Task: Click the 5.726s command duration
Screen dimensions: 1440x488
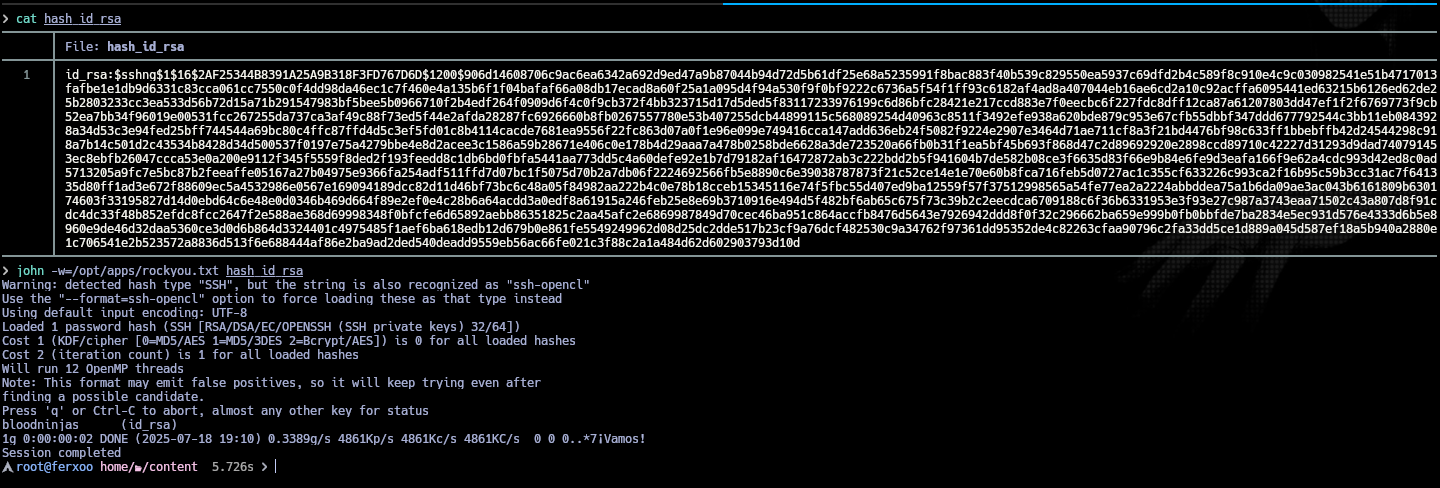Action: click(234, 467)
